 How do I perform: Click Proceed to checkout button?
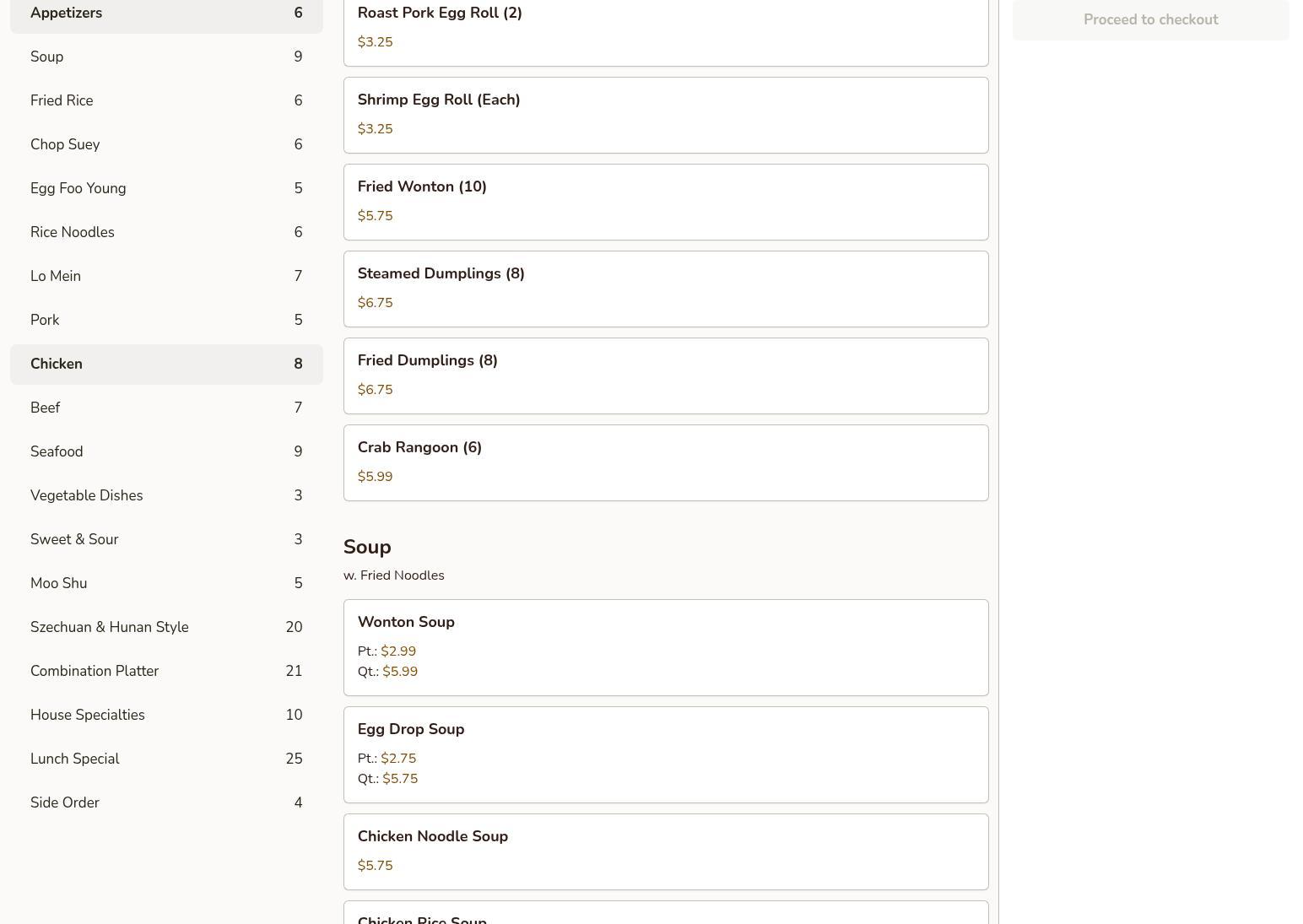coord(1150,19)
